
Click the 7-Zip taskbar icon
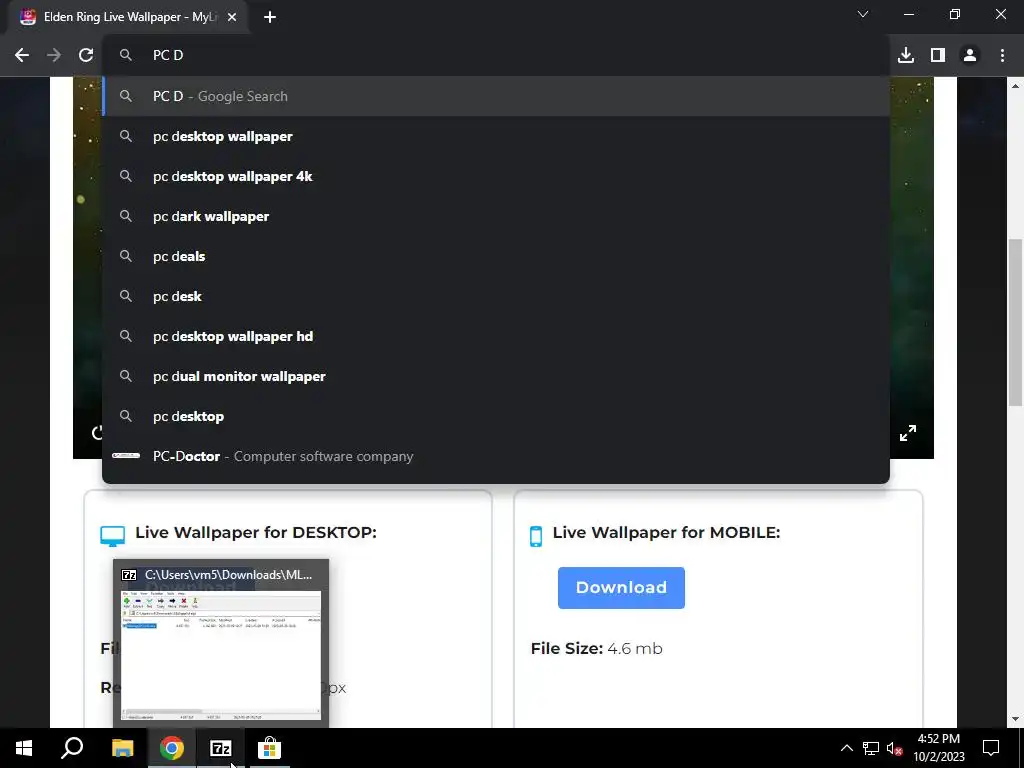pyautogui.click(x=221, y=748)
